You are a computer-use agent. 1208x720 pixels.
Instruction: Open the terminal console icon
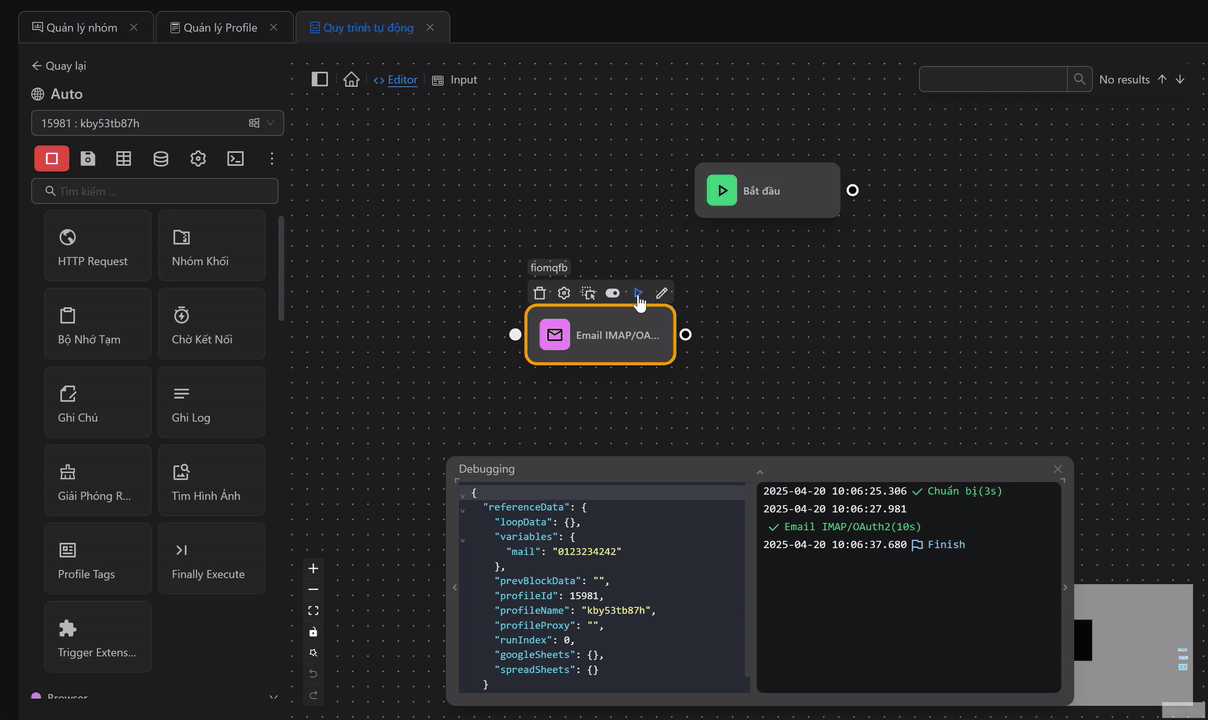[x=235, y=158]
